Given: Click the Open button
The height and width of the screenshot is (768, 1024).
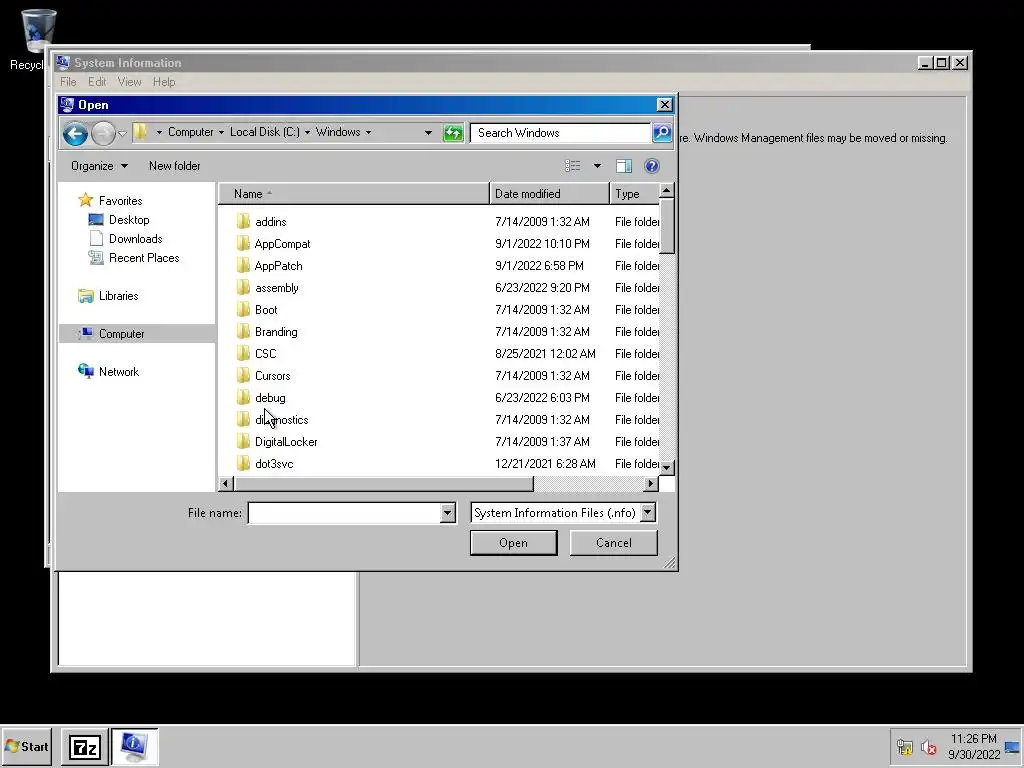Looking at the screenshot, I should click(x=513, y=543).
